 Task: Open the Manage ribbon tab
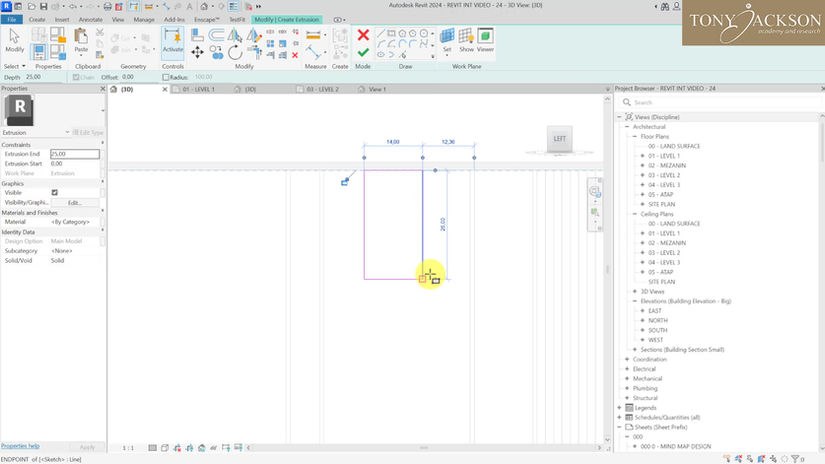144,19
